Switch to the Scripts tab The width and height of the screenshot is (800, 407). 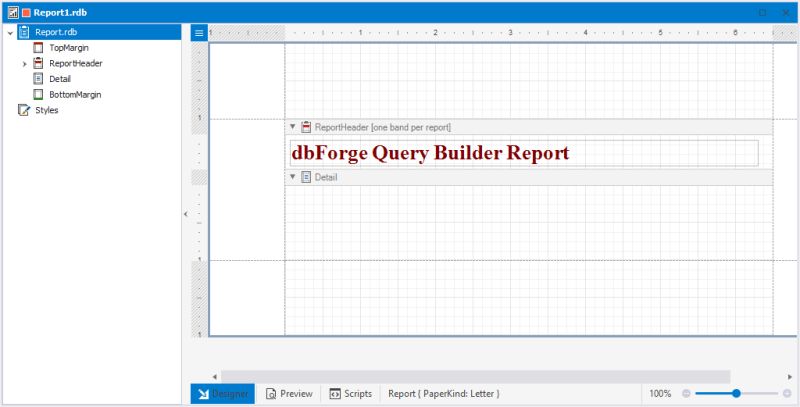(x=351, y=394)
